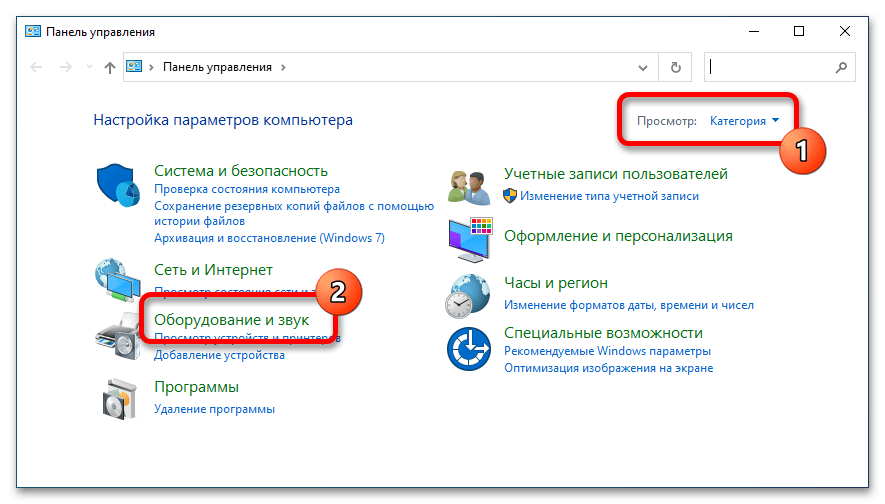Click the Control Panel icon in address bar
This screenshot has height=504, width=885.
pos(134,67)
